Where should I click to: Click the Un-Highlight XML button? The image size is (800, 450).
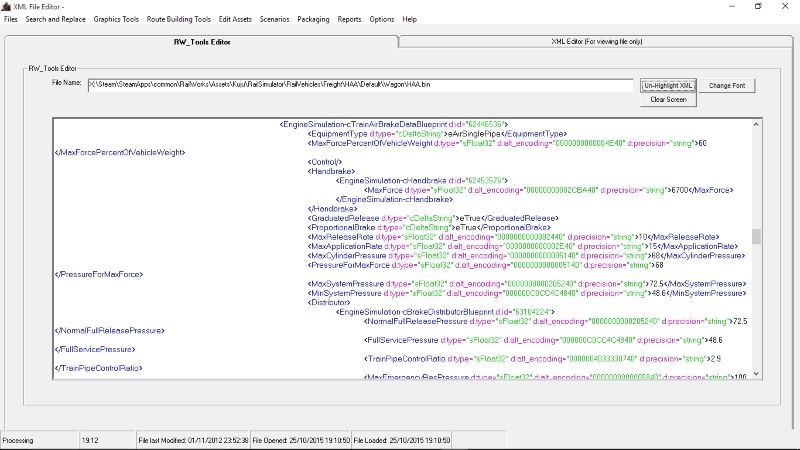[x=667, y=86]
